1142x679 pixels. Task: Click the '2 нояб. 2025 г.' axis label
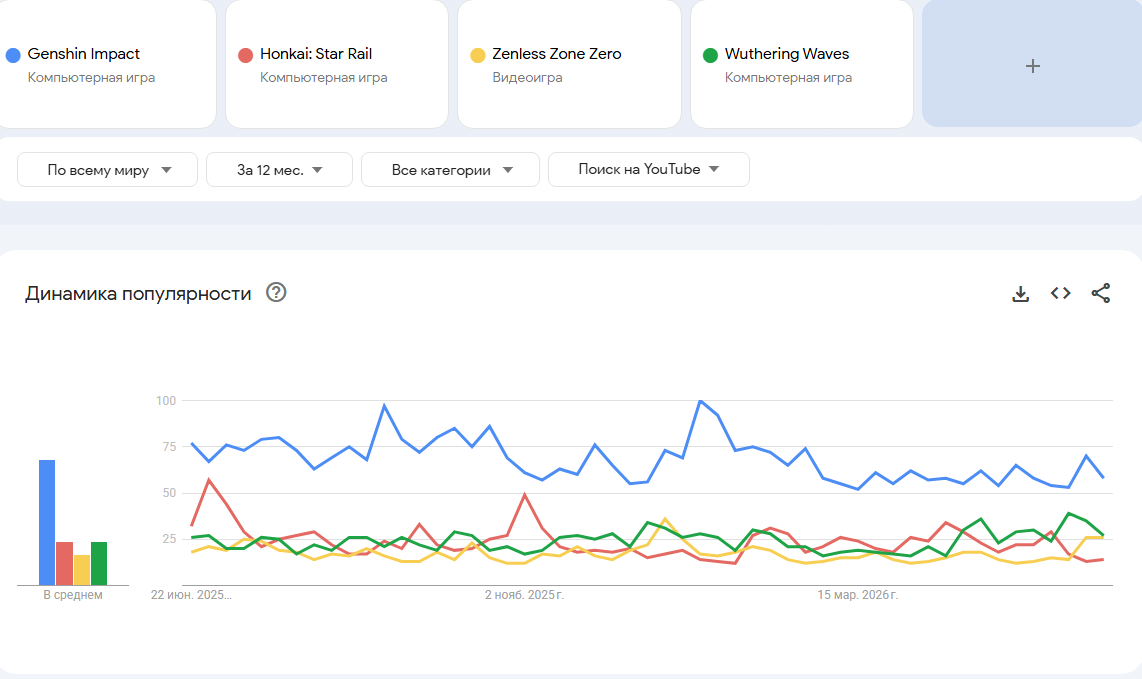point(524,594)
